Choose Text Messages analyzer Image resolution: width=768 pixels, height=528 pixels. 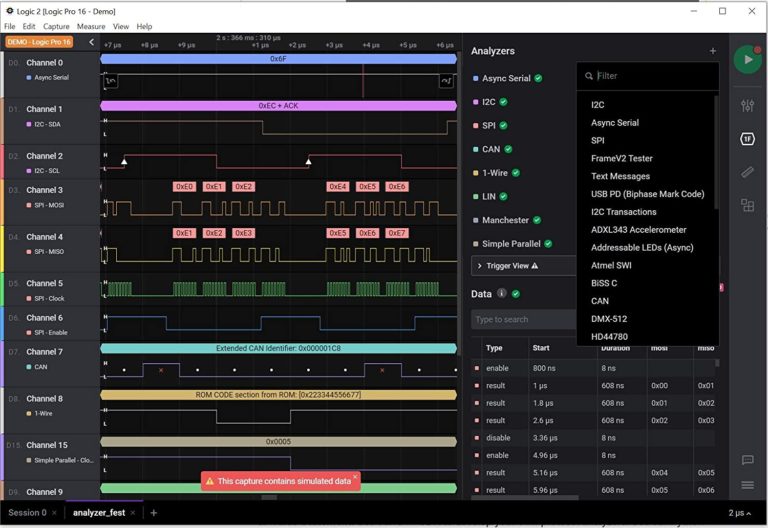click(x=620, y=176)
